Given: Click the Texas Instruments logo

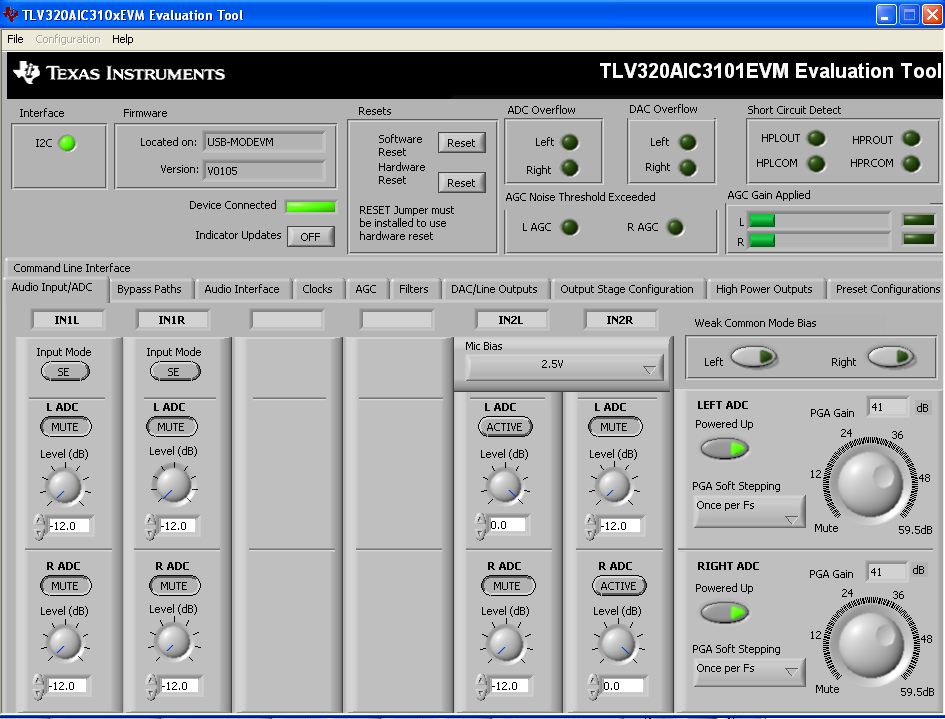Looking at the screenshot, I should point(119,73).
